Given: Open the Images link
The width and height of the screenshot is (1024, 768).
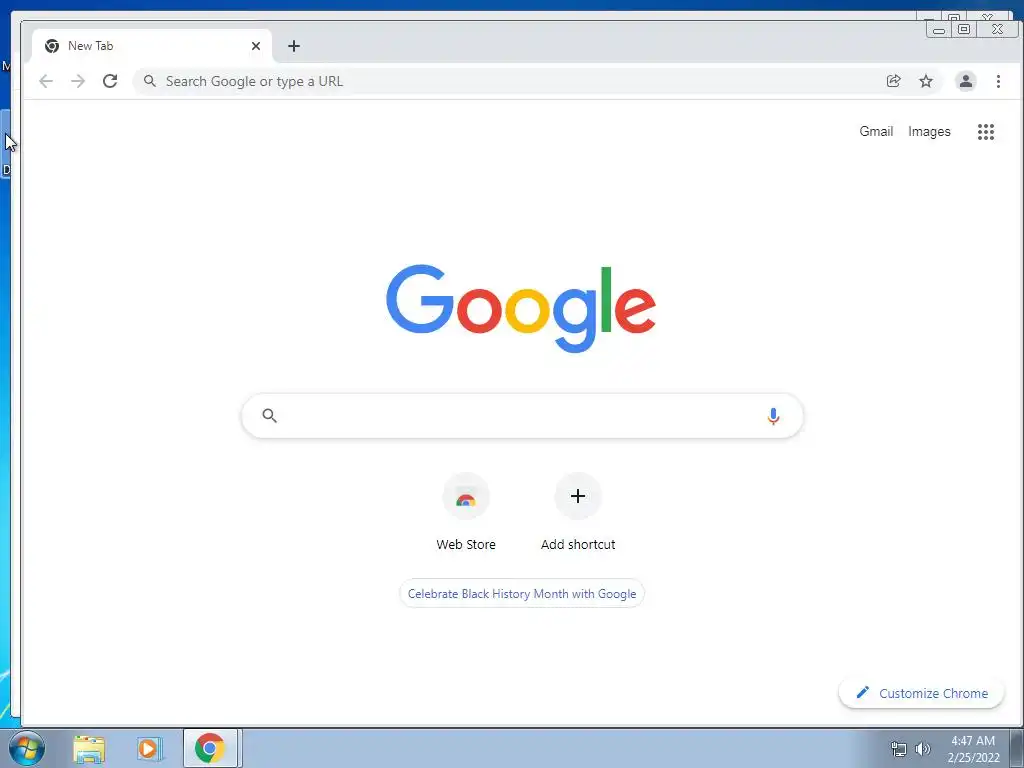Looking at the screenshot, I should point(929,131).
